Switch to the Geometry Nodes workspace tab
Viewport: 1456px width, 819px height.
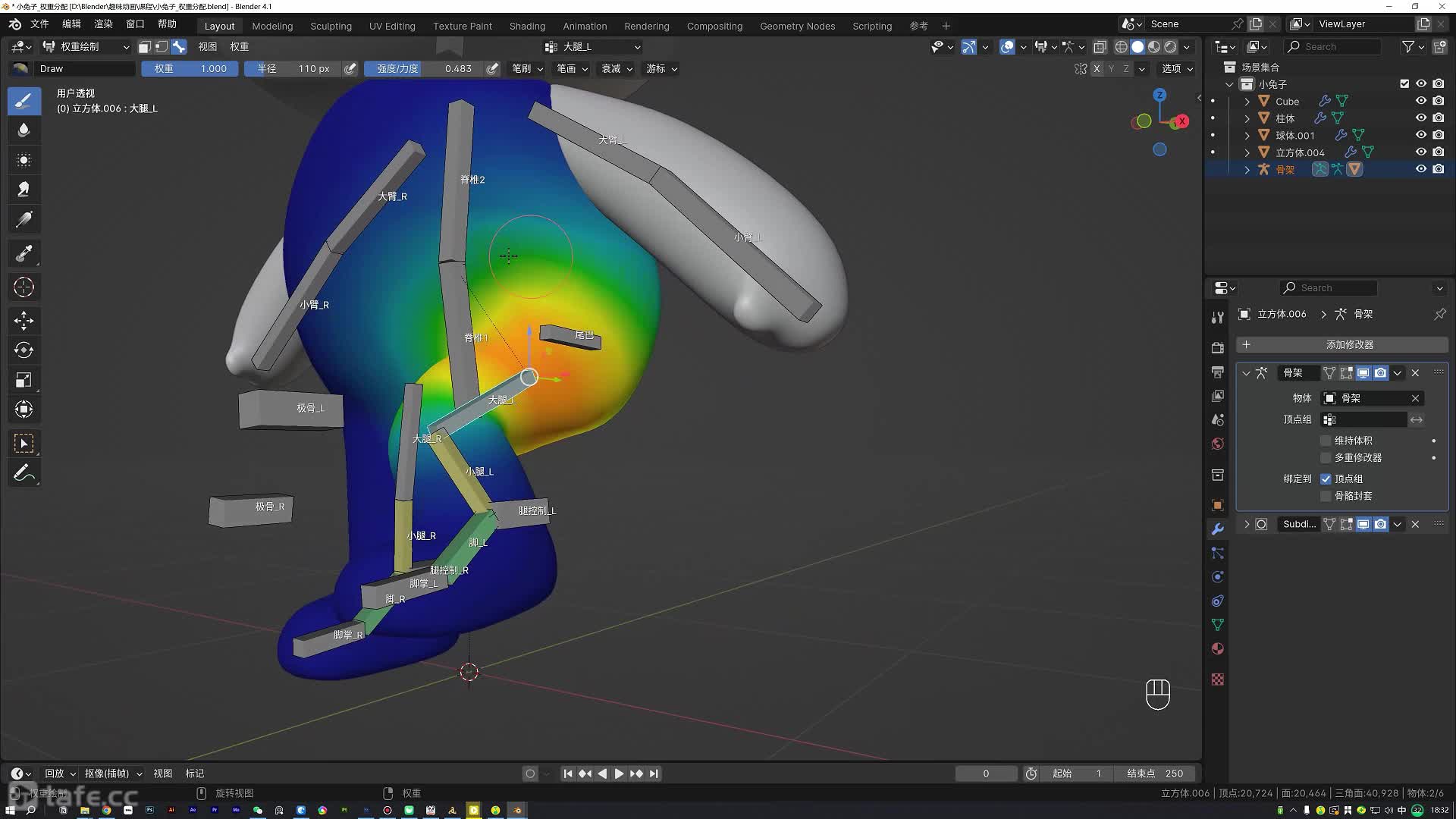point(797,26)
